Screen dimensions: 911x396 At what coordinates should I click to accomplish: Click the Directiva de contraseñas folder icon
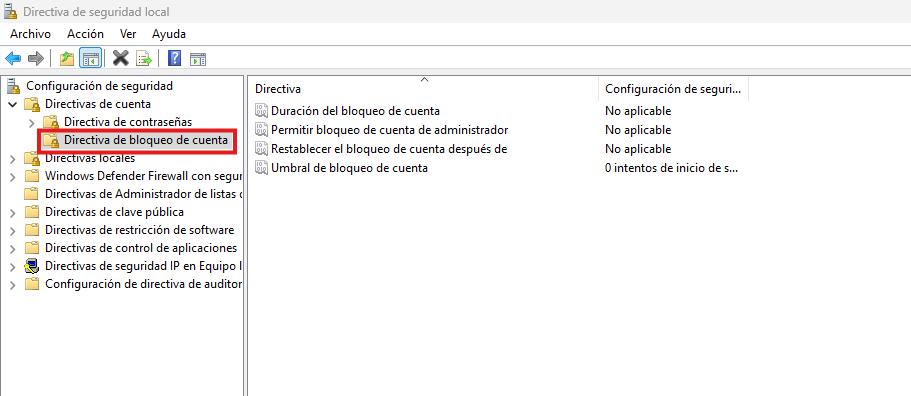(51, 123)
